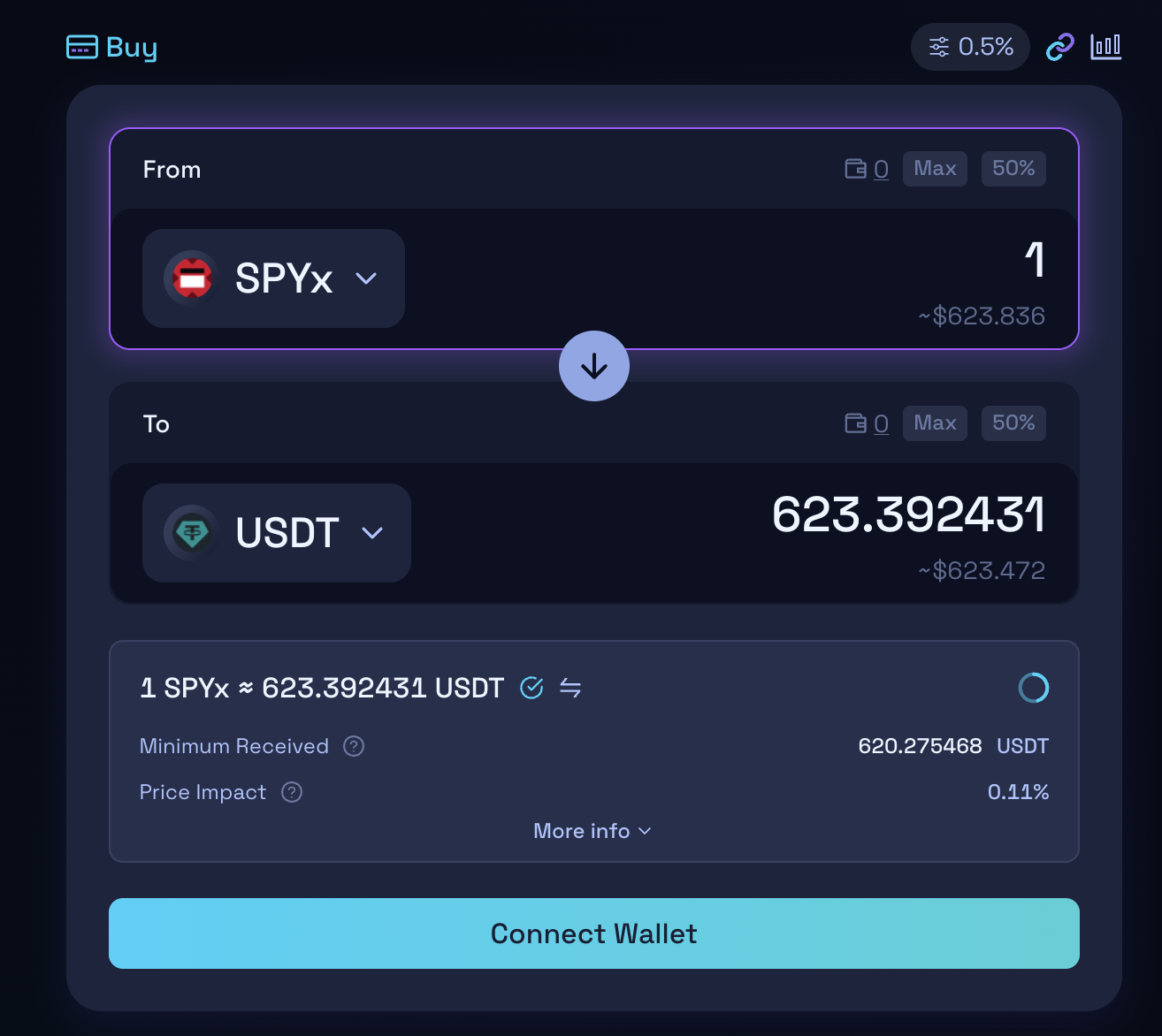Open the USDT token selector dropdown
This screenshot has width=1162, height=1036.
pos(277,533)
